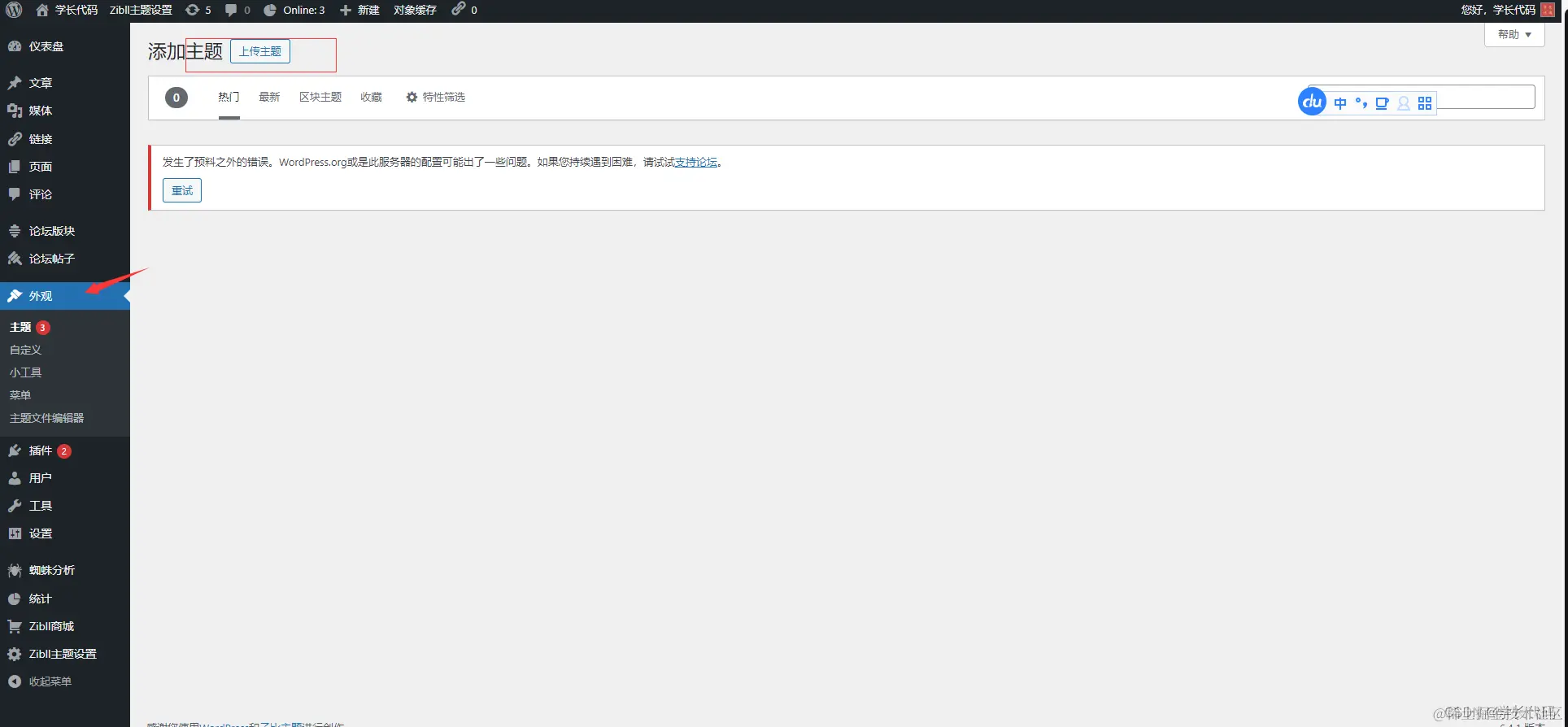Toggle the IME 中 Chinese mode icon

pos(1340,103)
